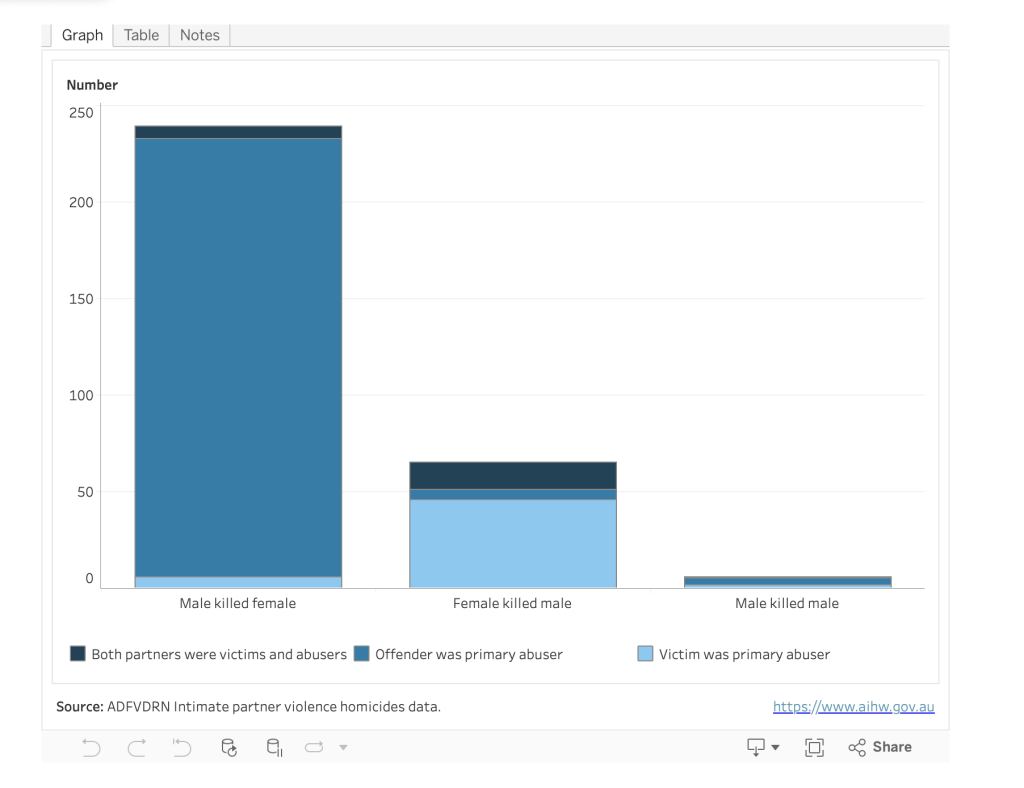1024x788 pixels.
Task: Open the Download icon menu
Action: (x=763, y=747)
